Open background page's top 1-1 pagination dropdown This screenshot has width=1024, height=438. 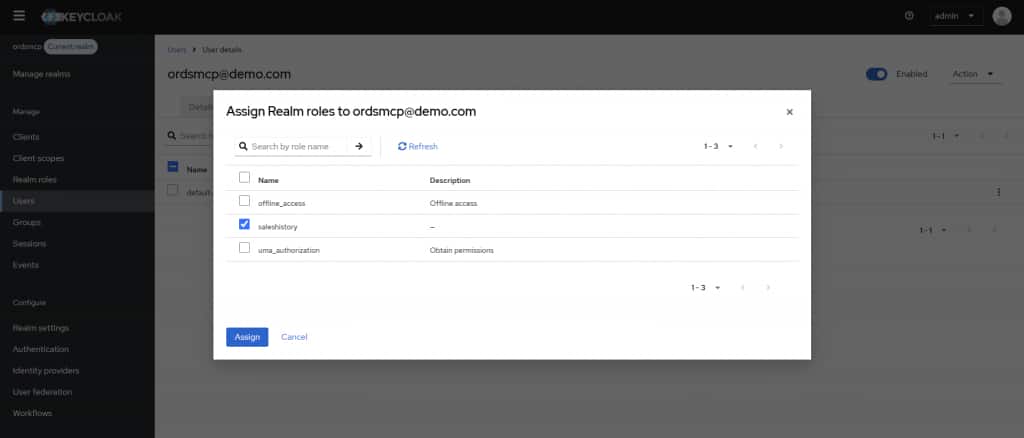coord(946,136)
